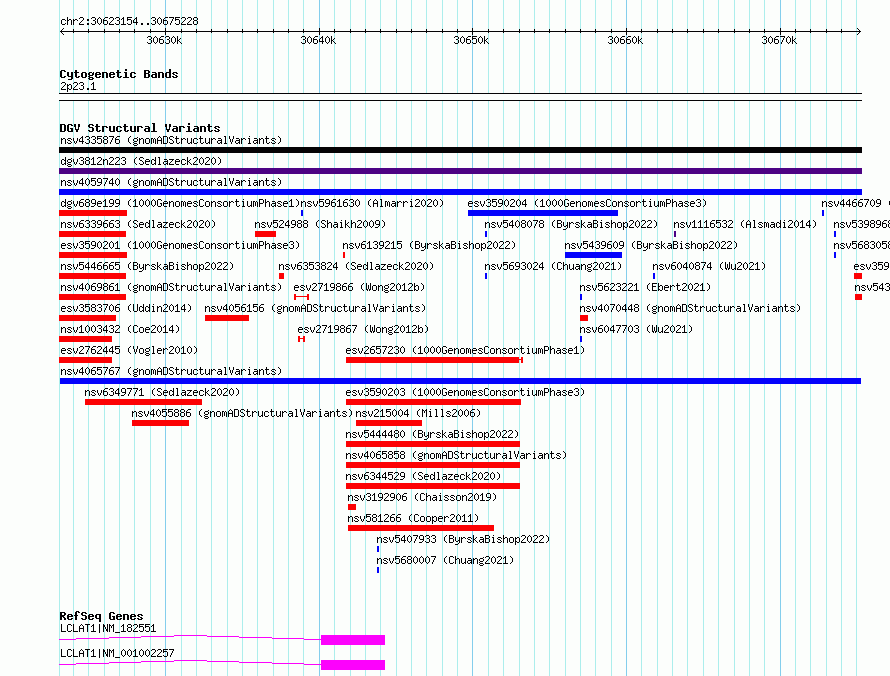Click nsv5407933 ByrskaBishop2022 label
Screen dimensions: 890x676
pyautogui.click(x=463, y=539)
